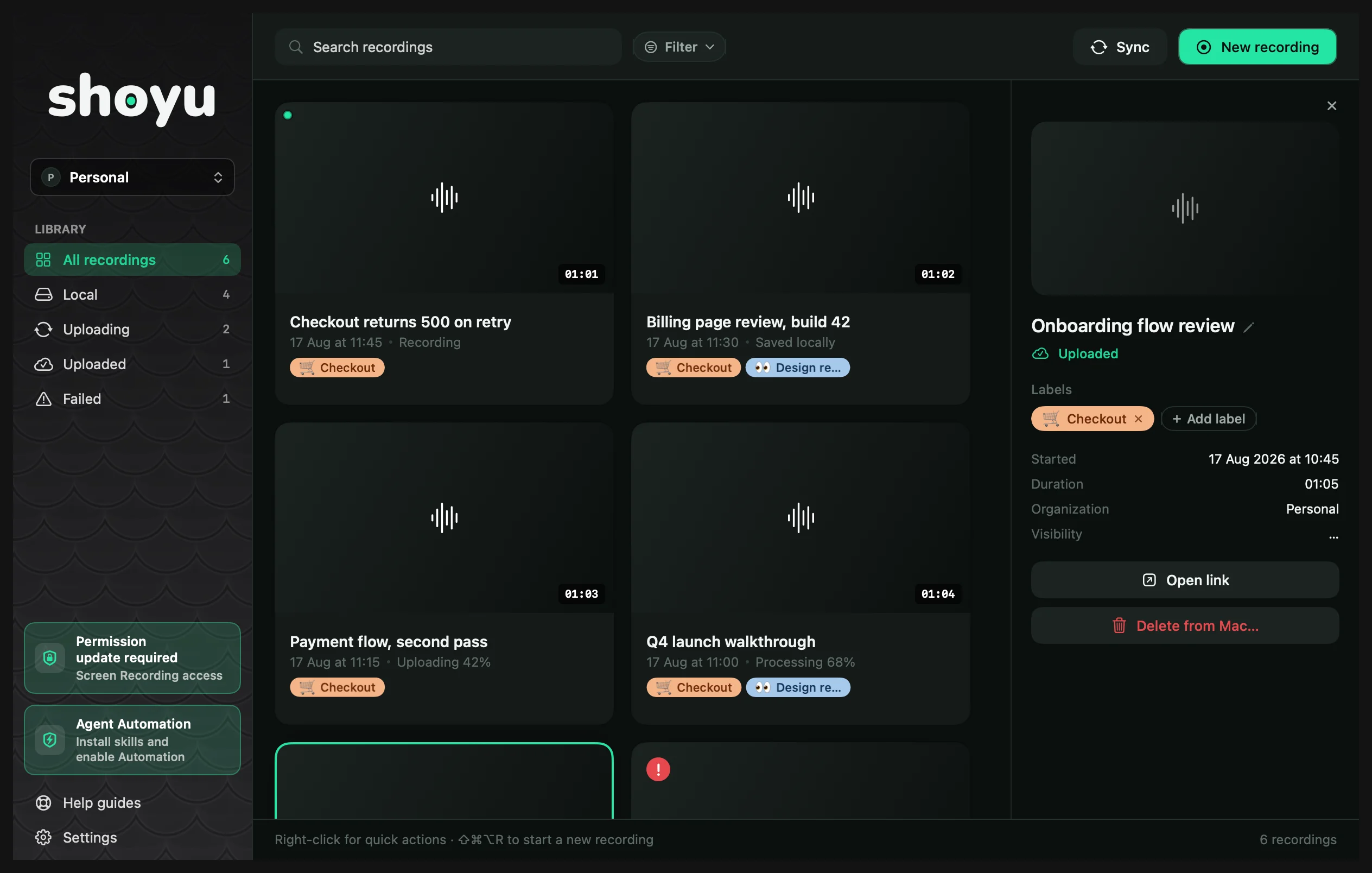Image resolution: width=1372 pixels, height=873 pixels.
Task: Click Design re... label on Billing page card
Action: [798, 368]
